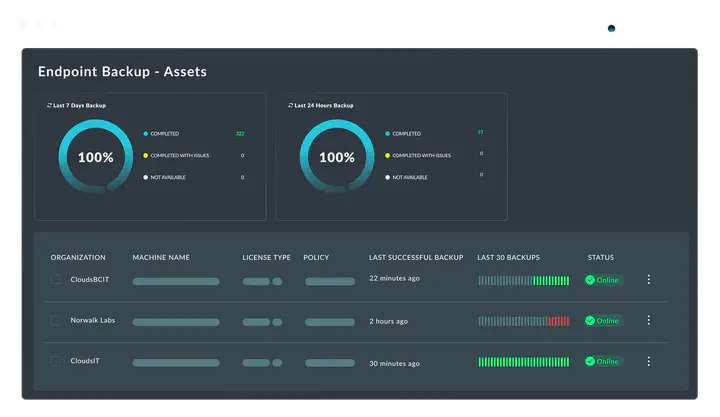Click green check icon in CloudsIT status

click(x=590, y=361)
